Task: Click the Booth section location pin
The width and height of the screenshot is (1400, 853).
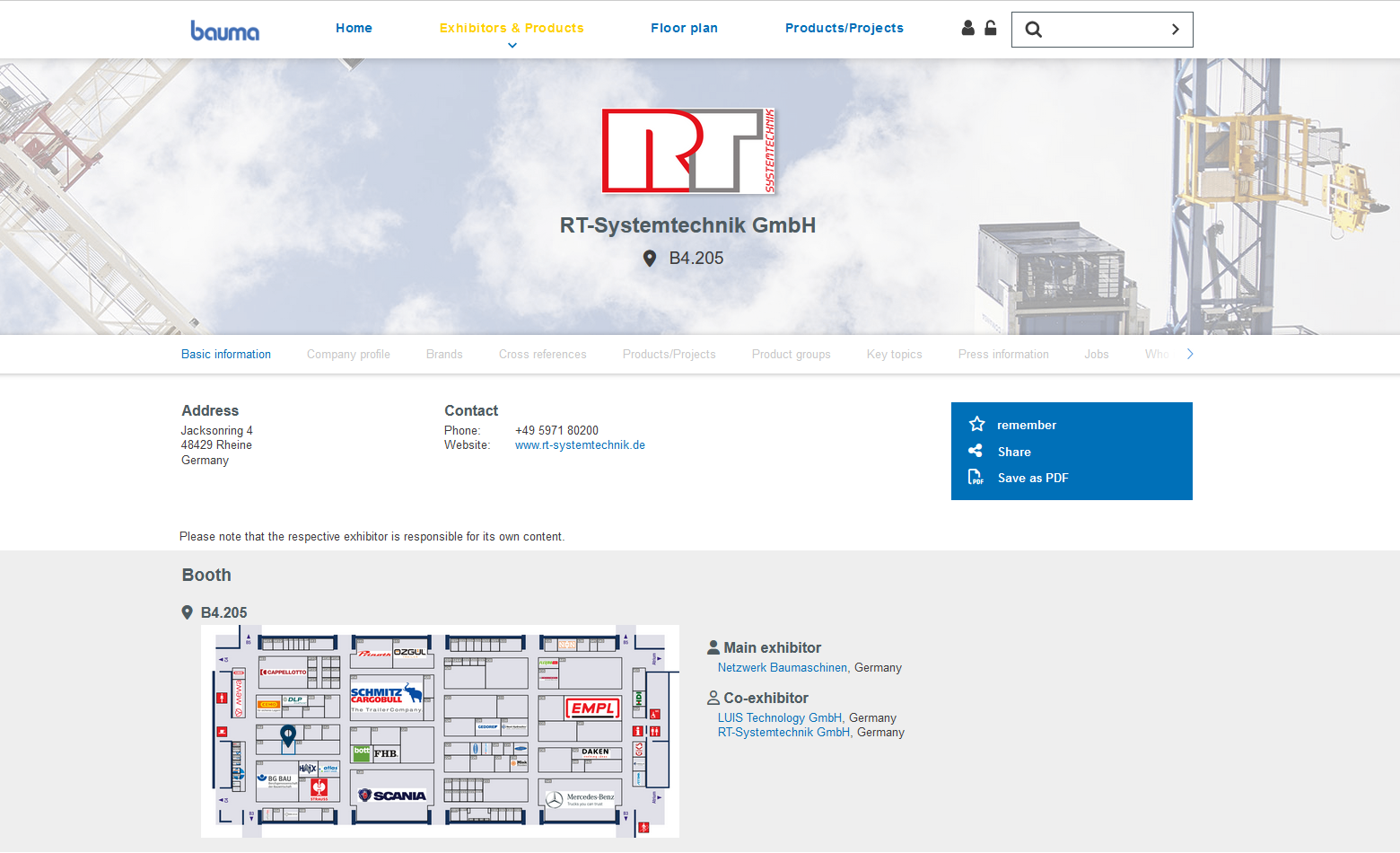Action: [x=187, y=612]
